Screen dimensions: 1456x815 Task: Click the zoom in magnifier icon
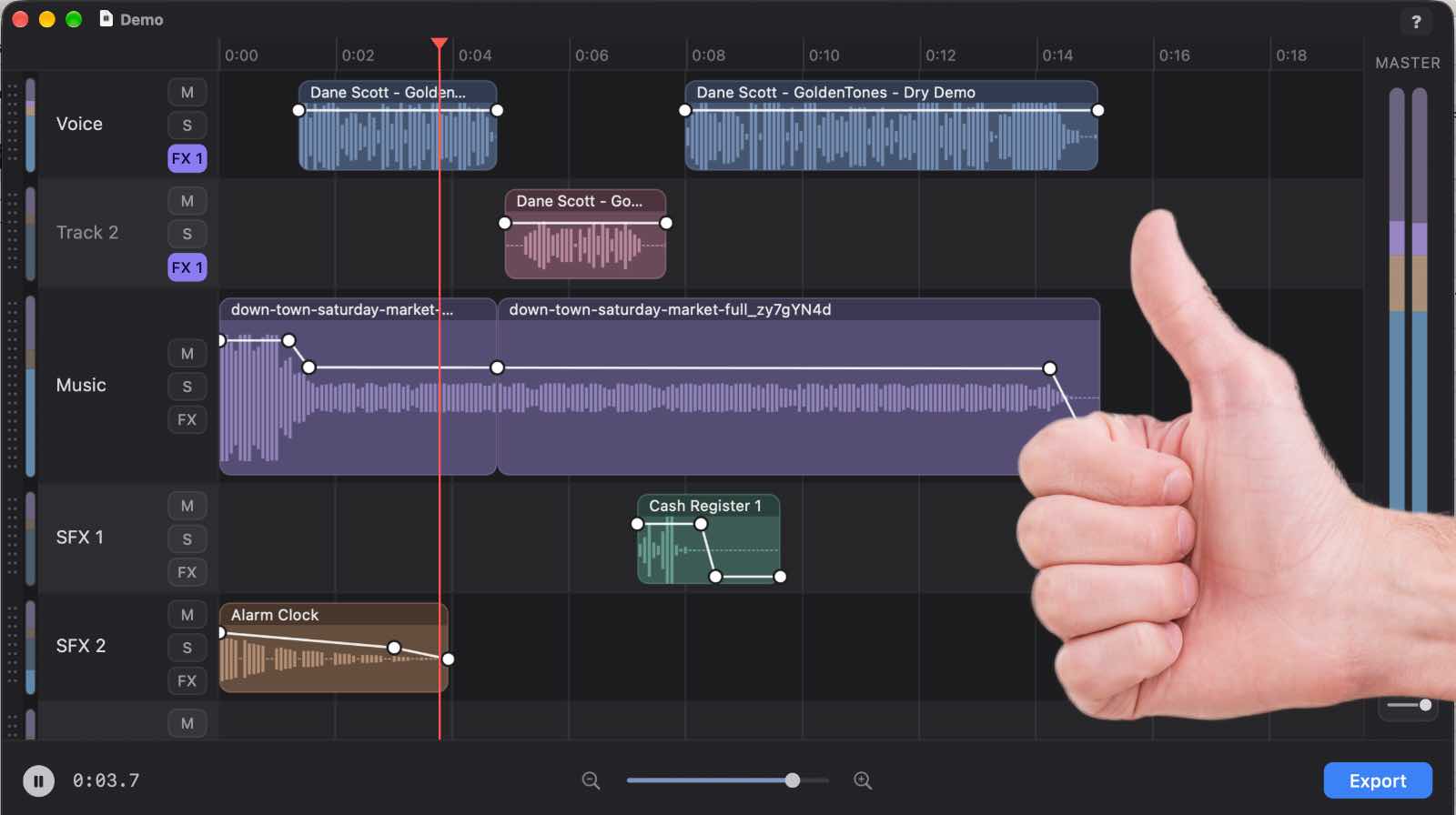863,780
